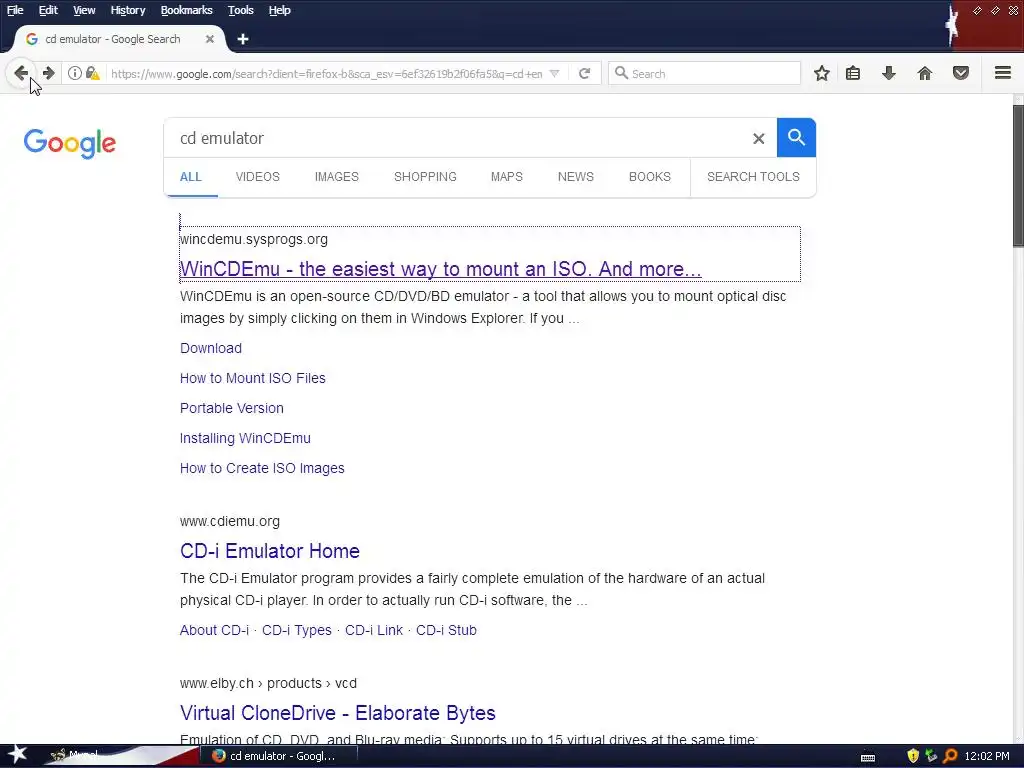Open the star start button on the taskbar
Image resolution: width=1024 pixels, height=768 pixels.
coord(17,755)
